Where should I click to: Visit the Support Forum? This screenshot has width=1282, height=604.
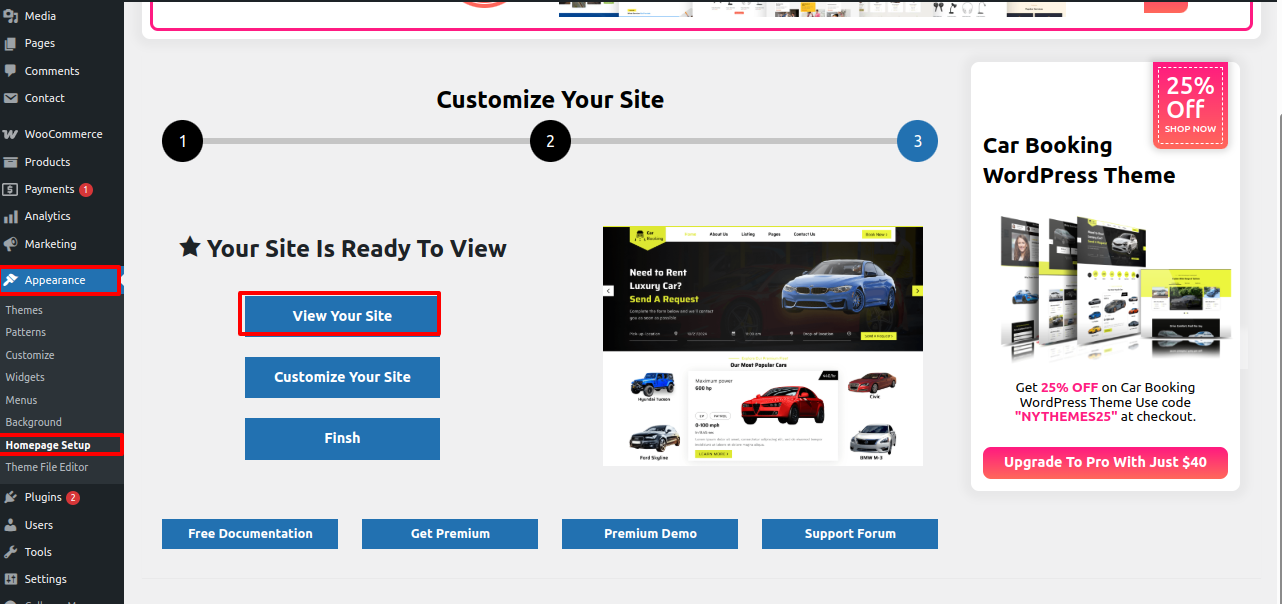(x=850, y=534)
